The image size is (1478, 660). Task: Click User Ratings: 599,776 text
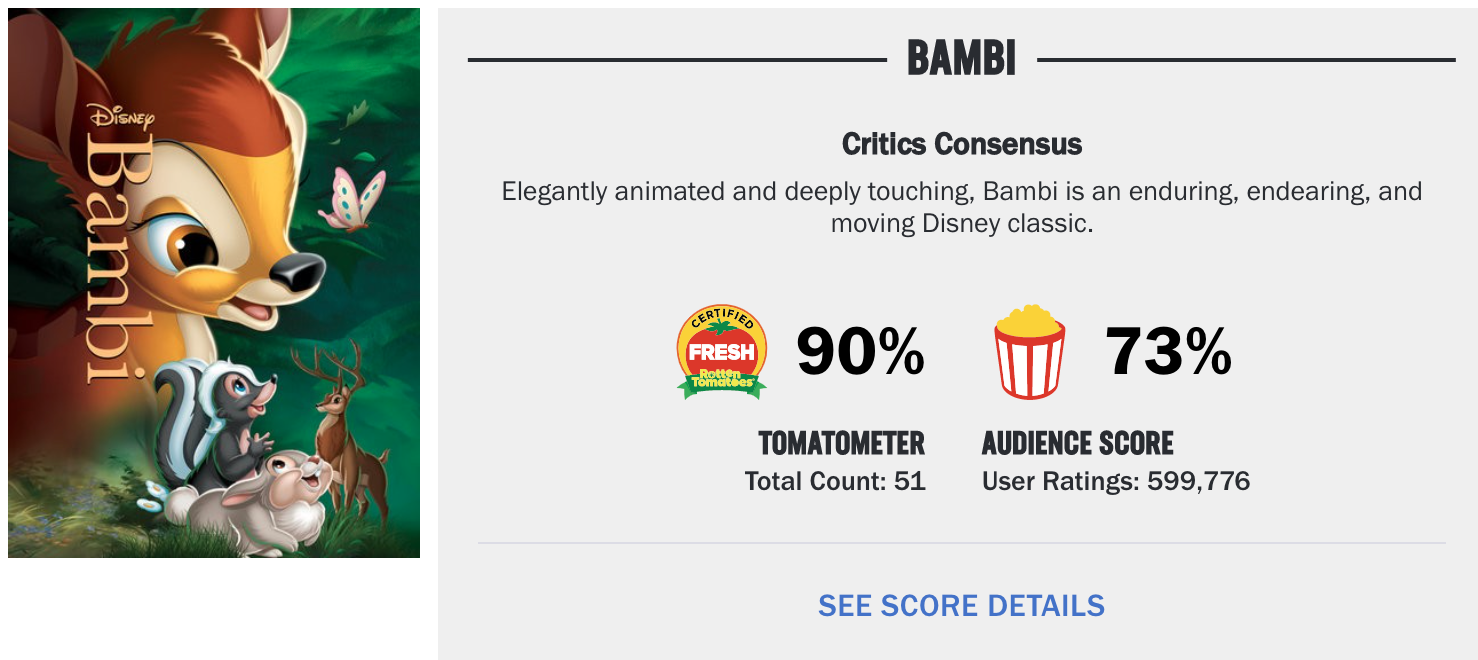pyautogui.click(x=1116, y=481)
